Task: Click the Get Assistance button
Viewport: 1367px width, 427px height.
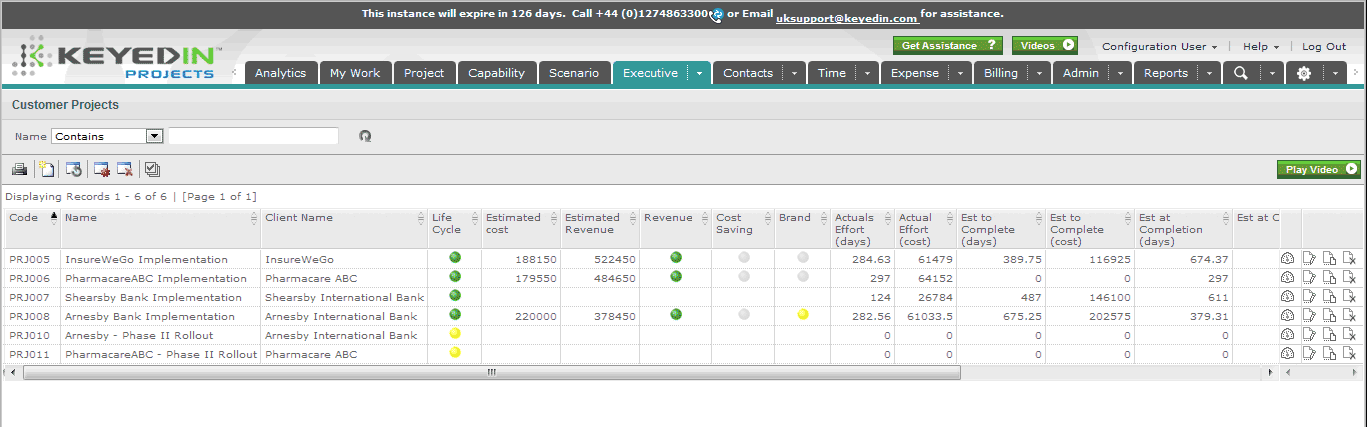Action: (947, 45)
